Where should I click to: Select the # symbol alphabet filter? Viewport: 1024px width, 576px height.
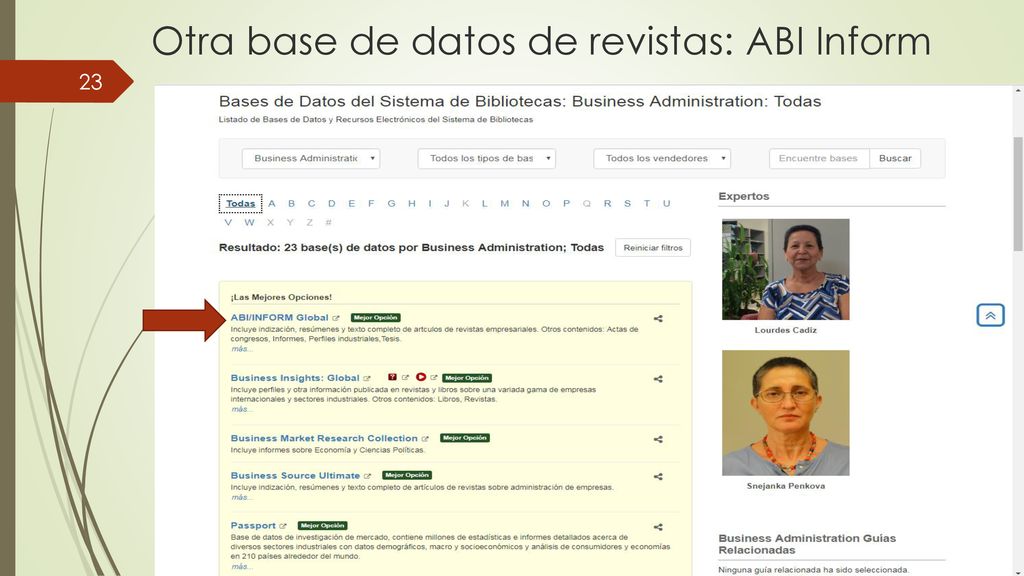(328, 223)
